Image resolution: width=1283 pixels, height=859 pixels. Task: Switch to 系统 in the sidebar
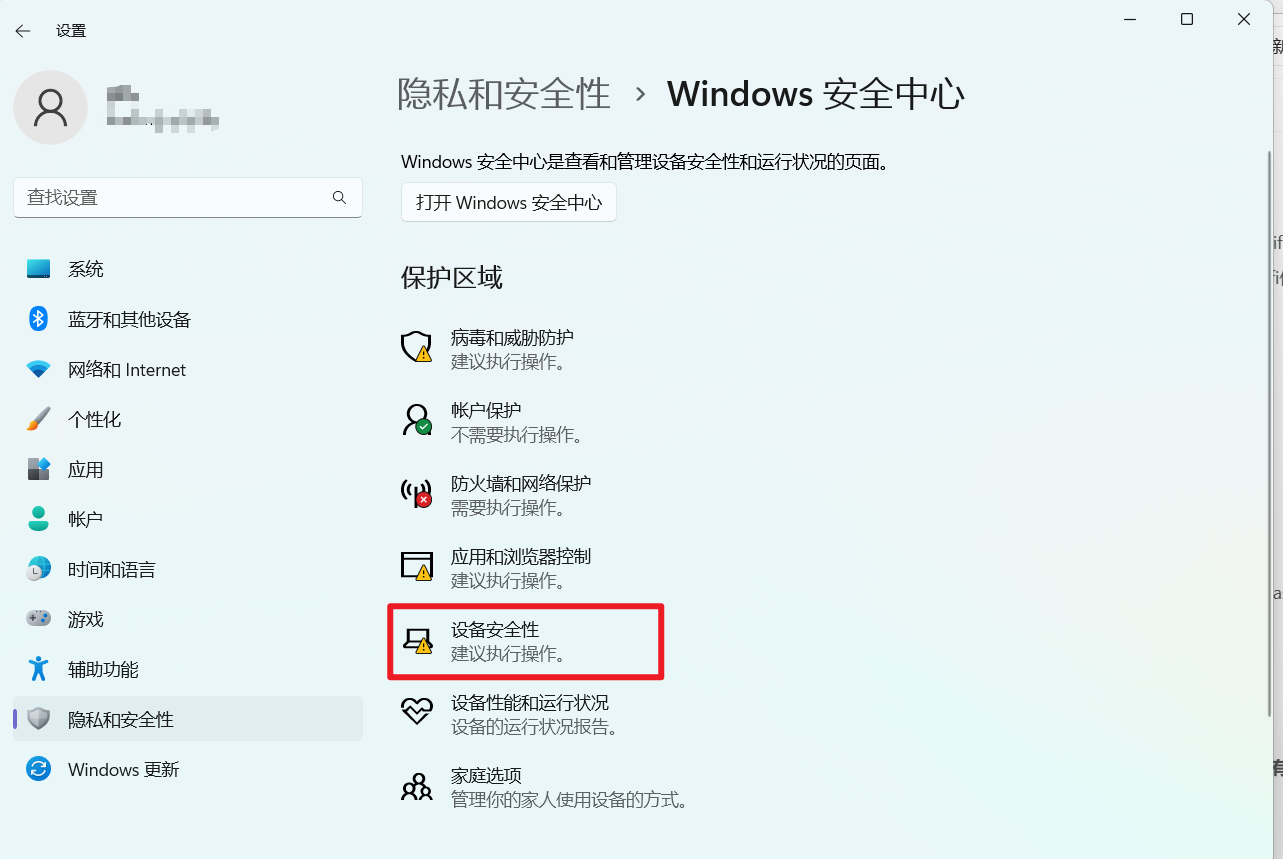click(86, 269)
